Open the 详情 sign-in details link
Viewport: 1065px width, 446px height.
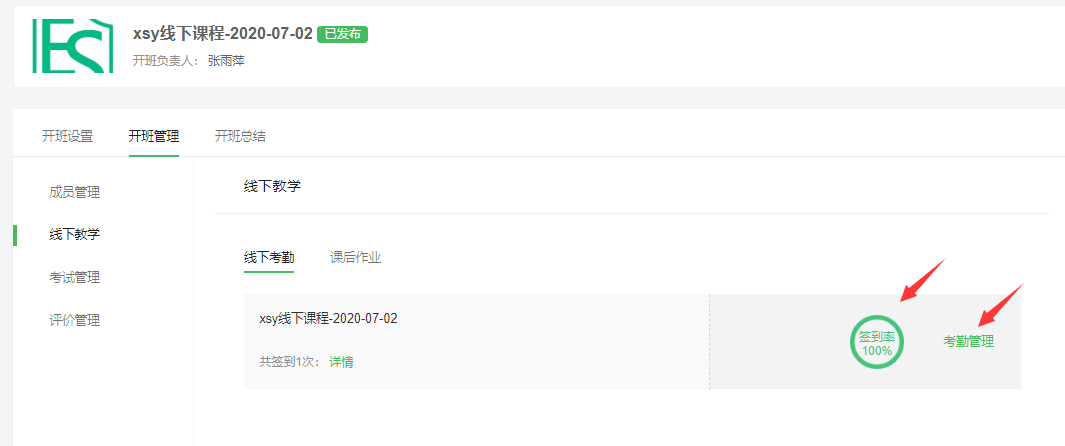click(x=342, y=362)
